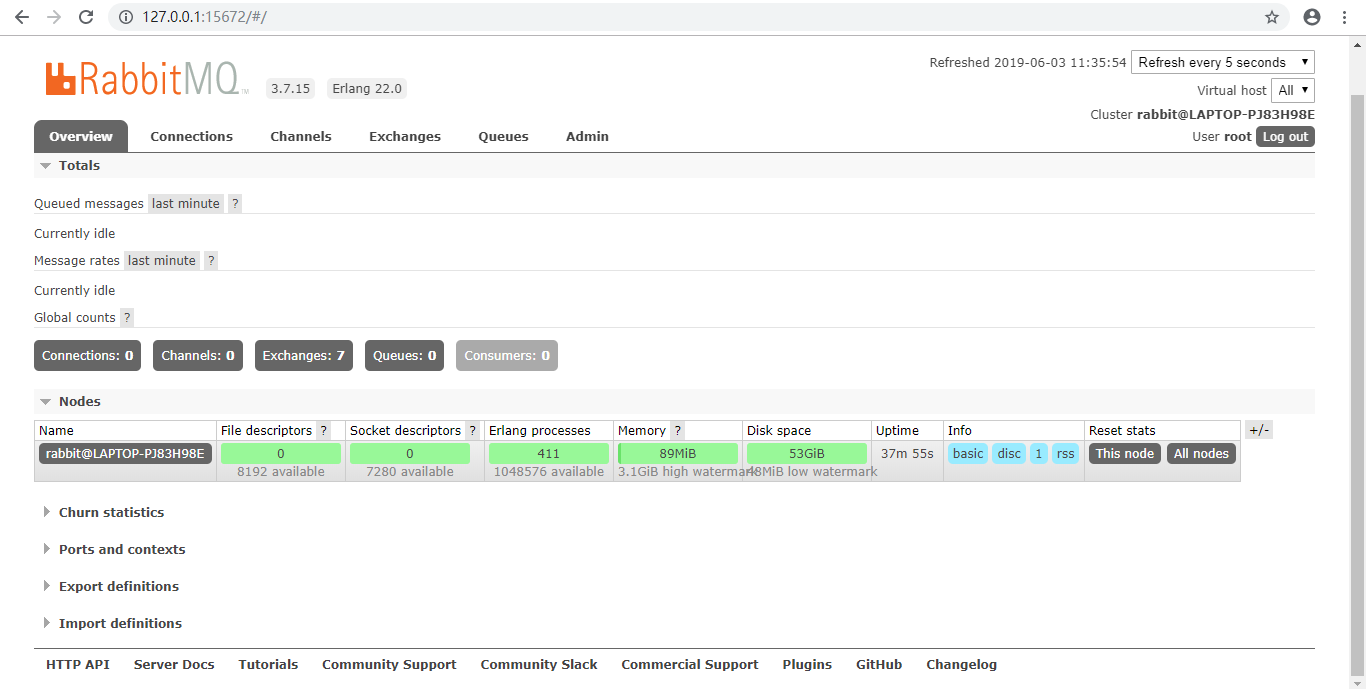Toggle table columns with +/- button
The image size is (1366, 689).
click(1259, 430)
